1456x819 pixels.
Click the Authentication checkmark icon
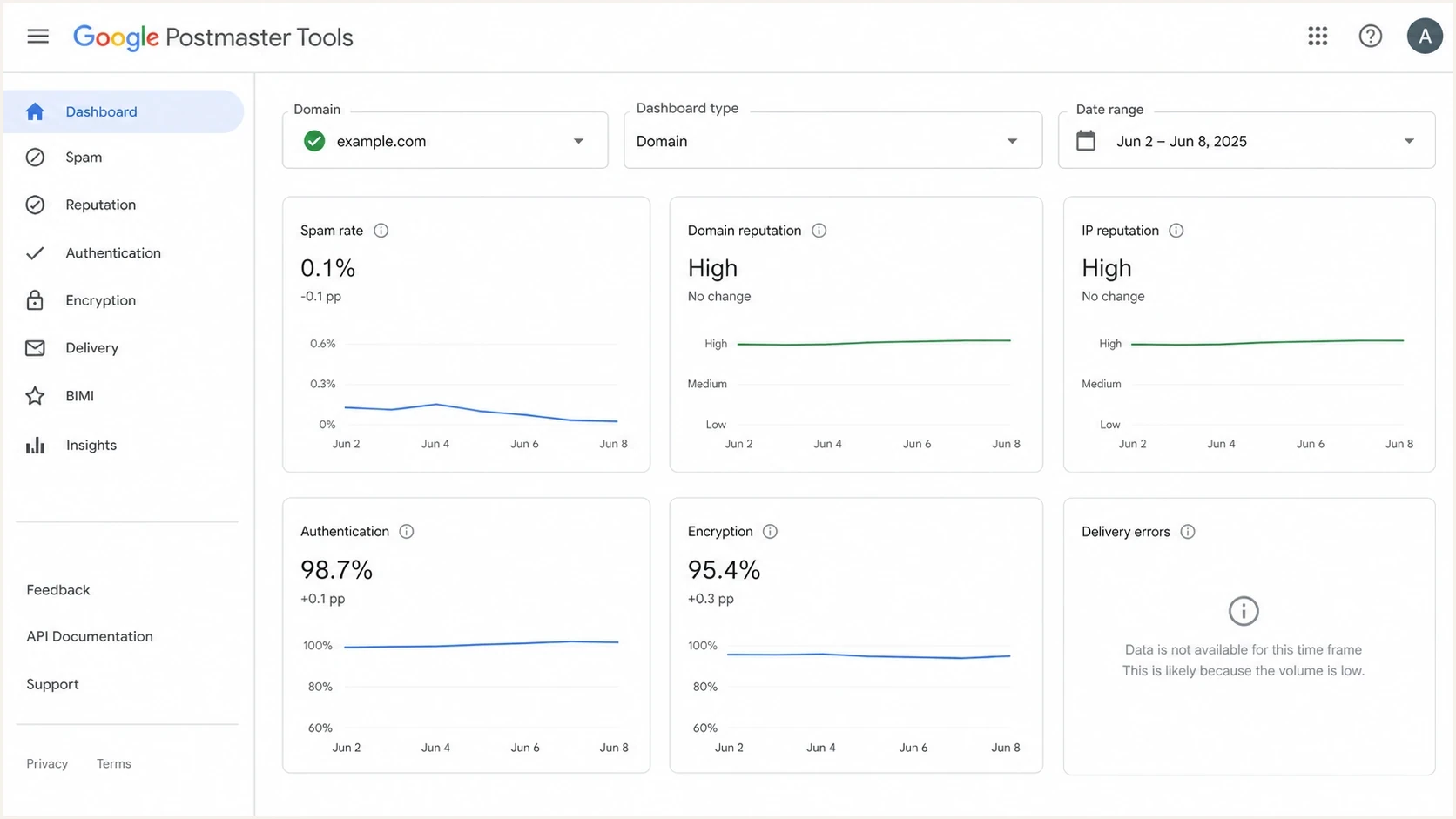tap(35, 253)
